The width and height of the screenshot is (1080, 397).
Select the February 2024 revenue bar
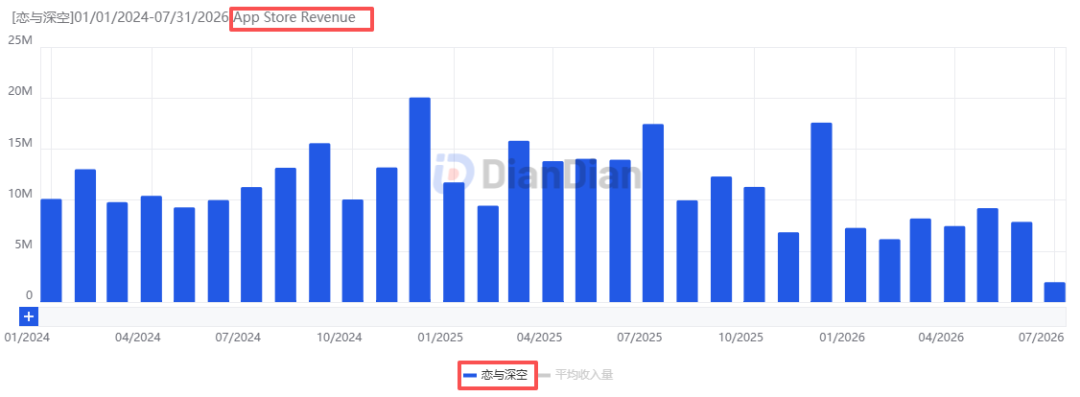tap(85, 236)
